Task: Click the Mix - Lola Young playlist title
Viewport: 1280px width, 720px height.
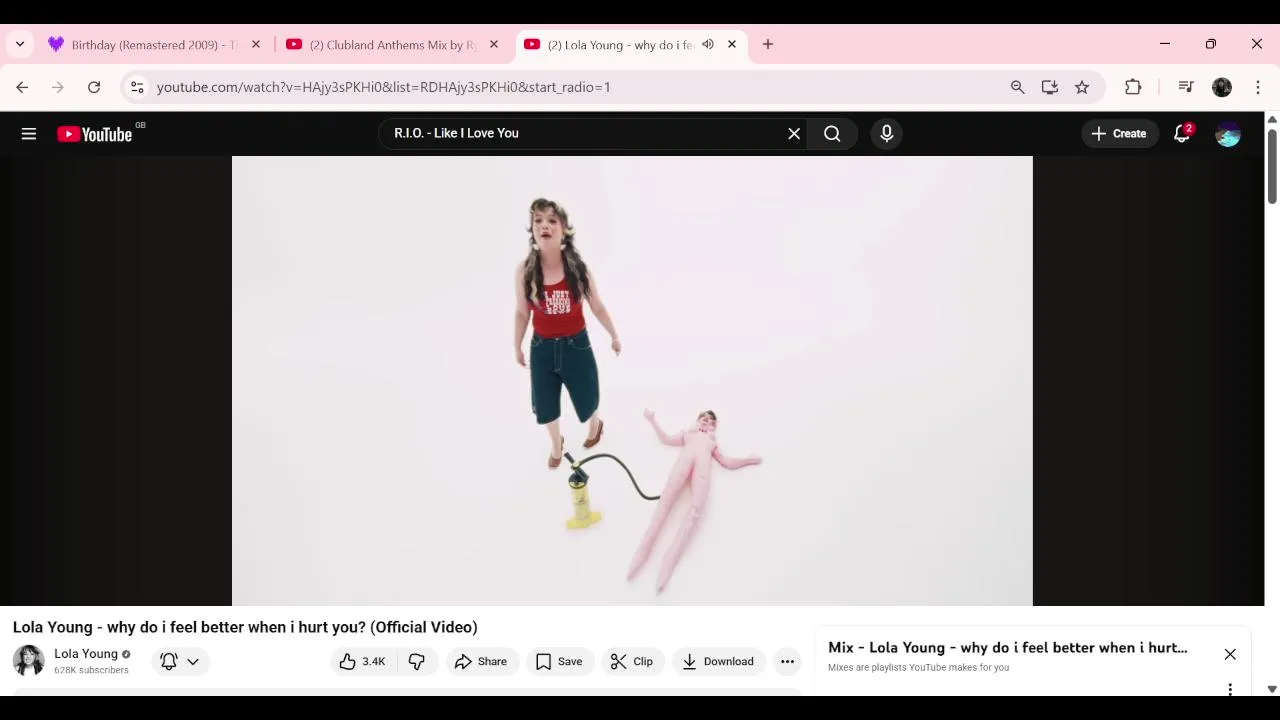Action: coord(1008,648)
